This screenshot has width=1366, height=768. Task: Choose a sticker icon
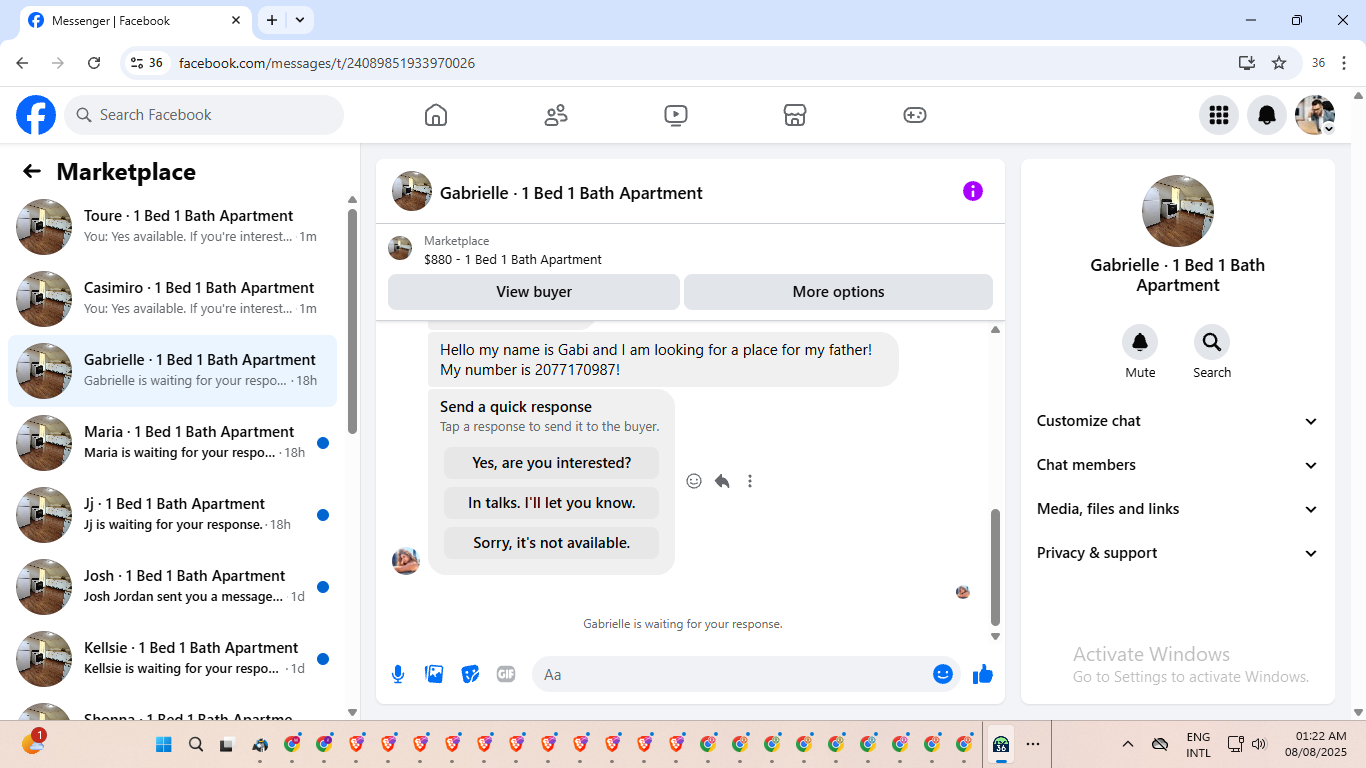(x=470, y=674)
